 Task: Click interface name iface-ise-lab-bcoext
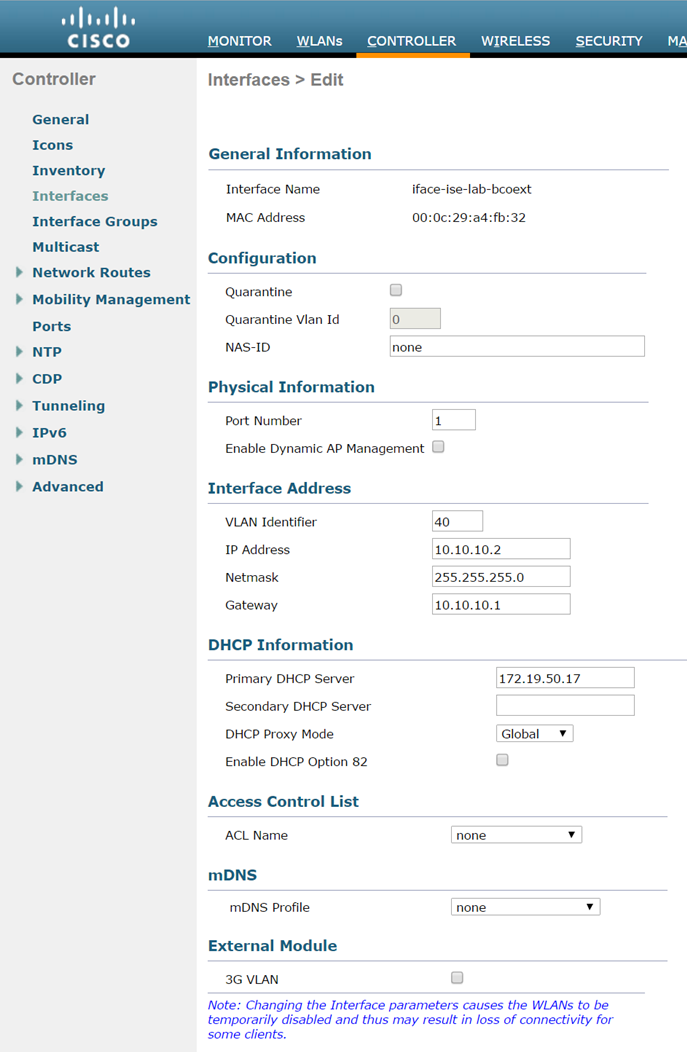472,189
